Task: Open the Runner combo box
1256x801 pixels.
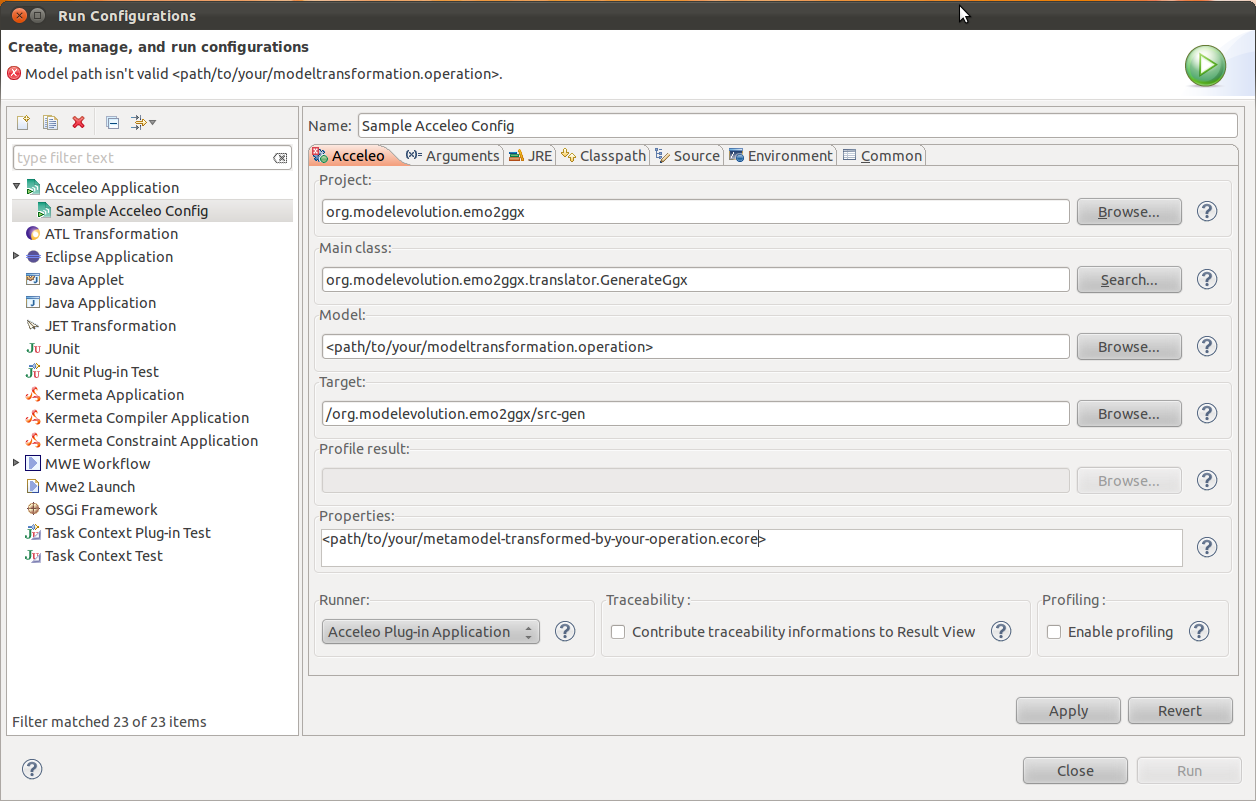Action: [x=431, y=632]
